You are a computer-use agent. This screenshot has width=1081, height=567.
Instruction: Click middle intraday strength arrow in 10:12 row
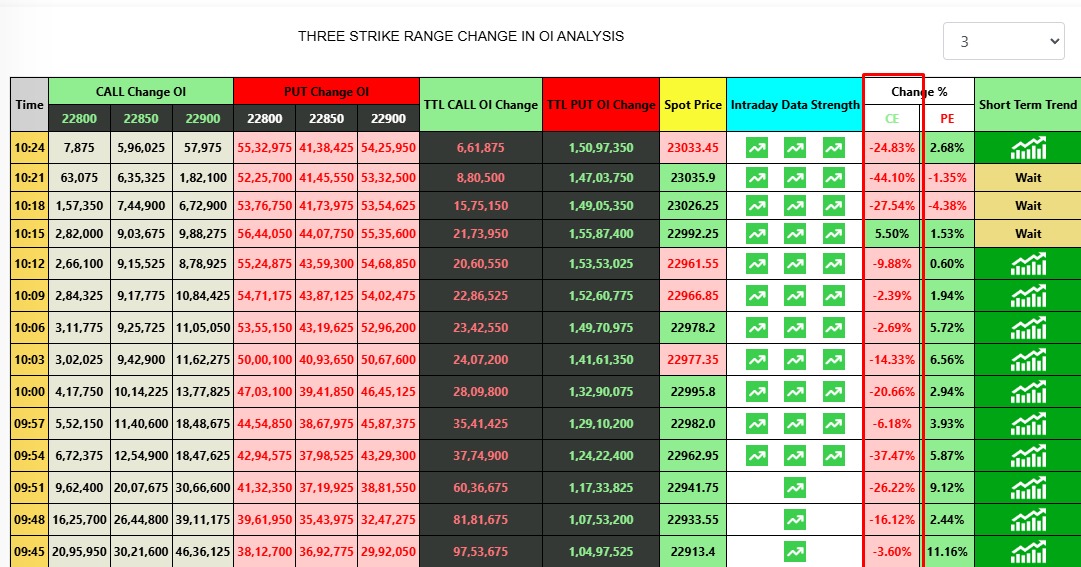795,263
